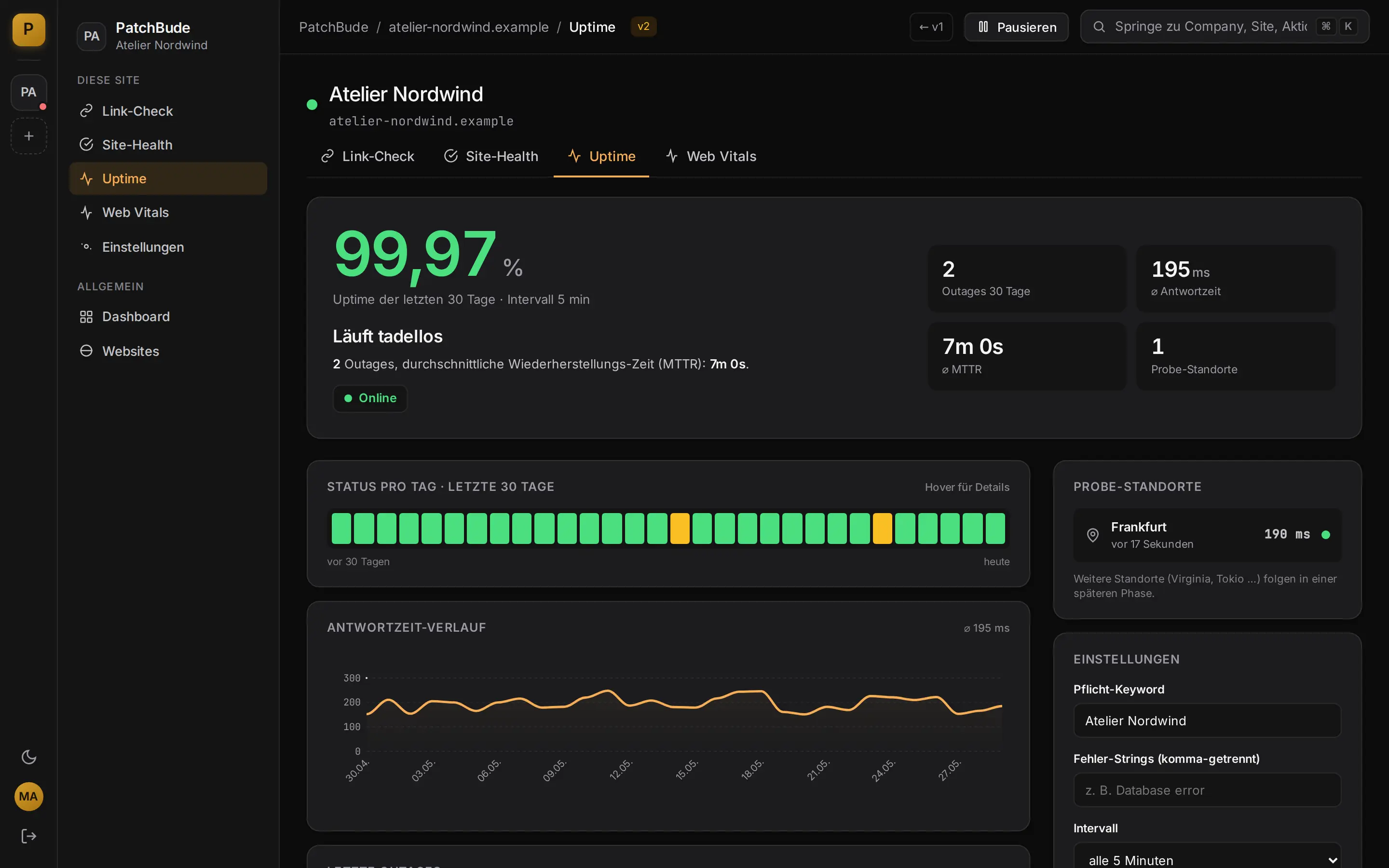
Task: Click atelier-nordwind.example breadcrumb
Action: [x=468, y=27]
